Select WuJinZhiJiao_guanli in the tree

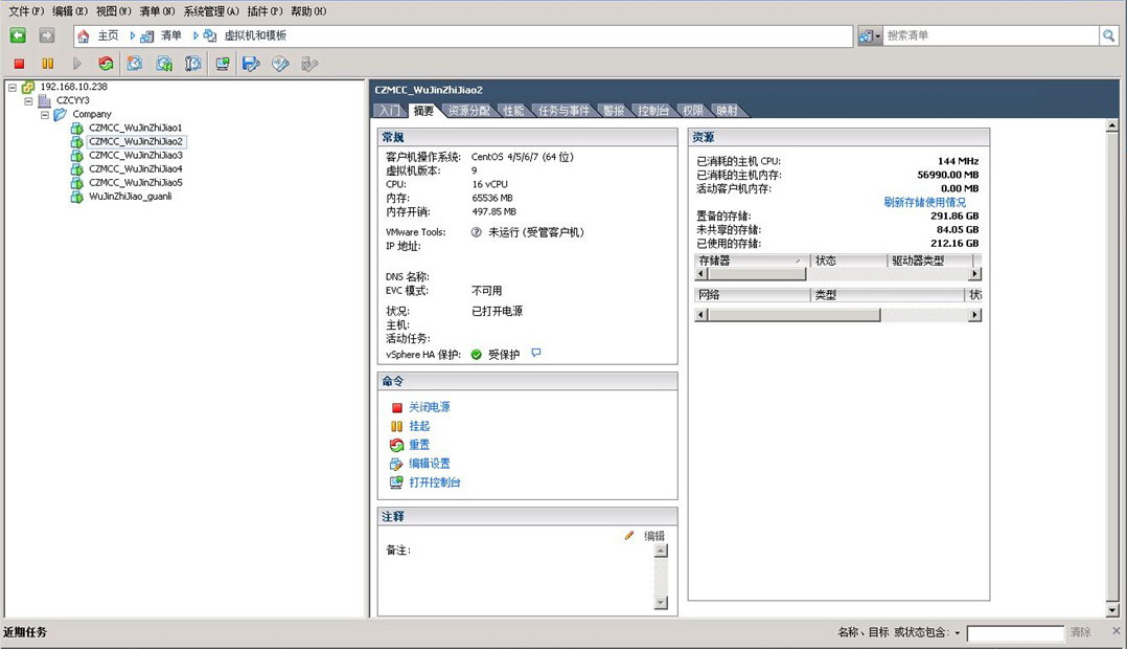tap(130, 196)
